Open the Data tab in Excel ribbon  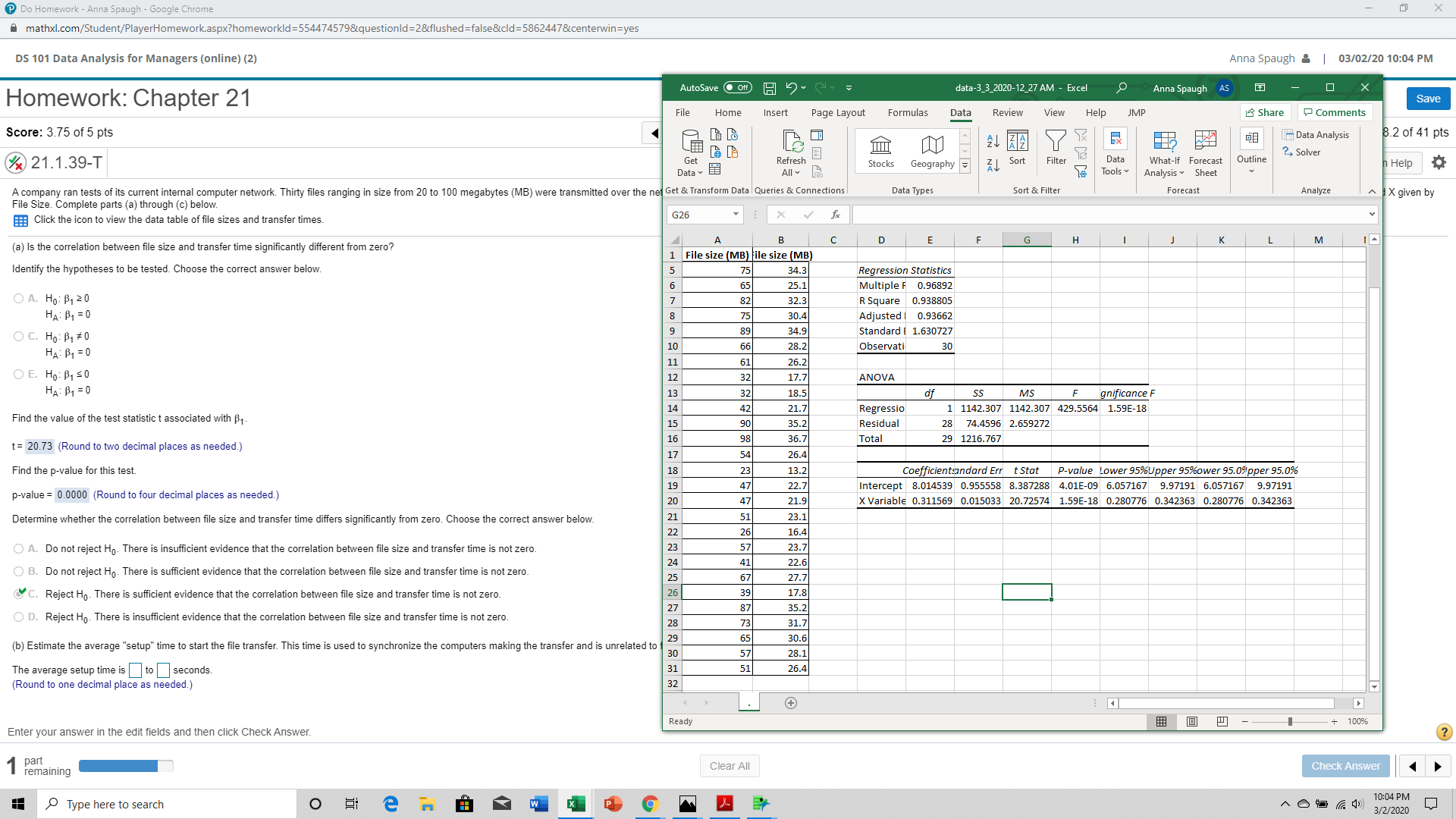tap(960, 112)
